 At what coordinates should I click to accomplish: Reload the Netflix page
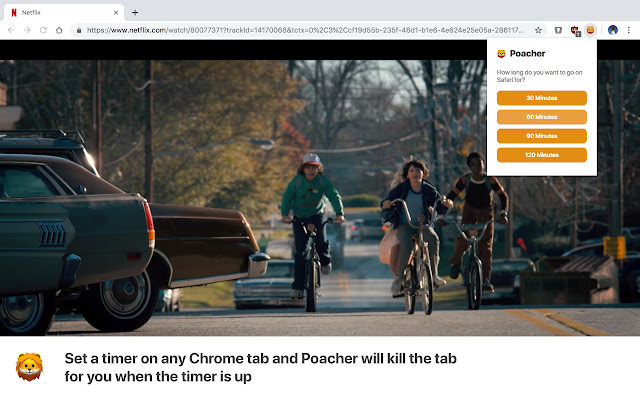(43, 30)
